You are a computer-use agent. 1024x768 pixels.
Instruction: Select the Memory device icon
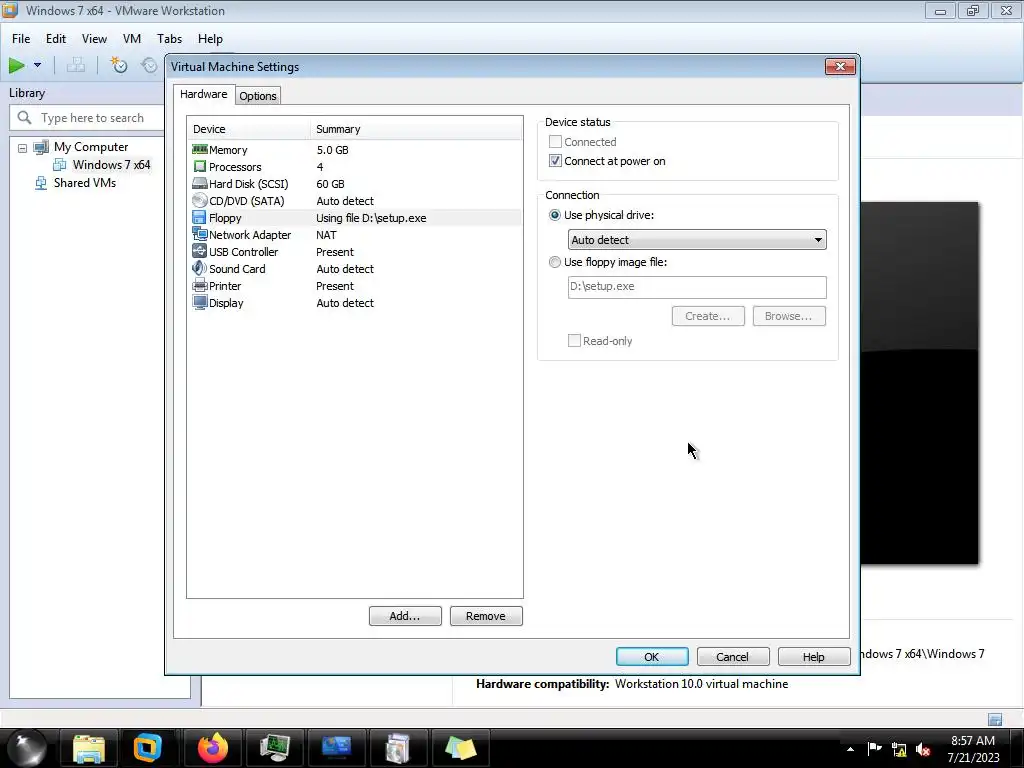(200, 150)
